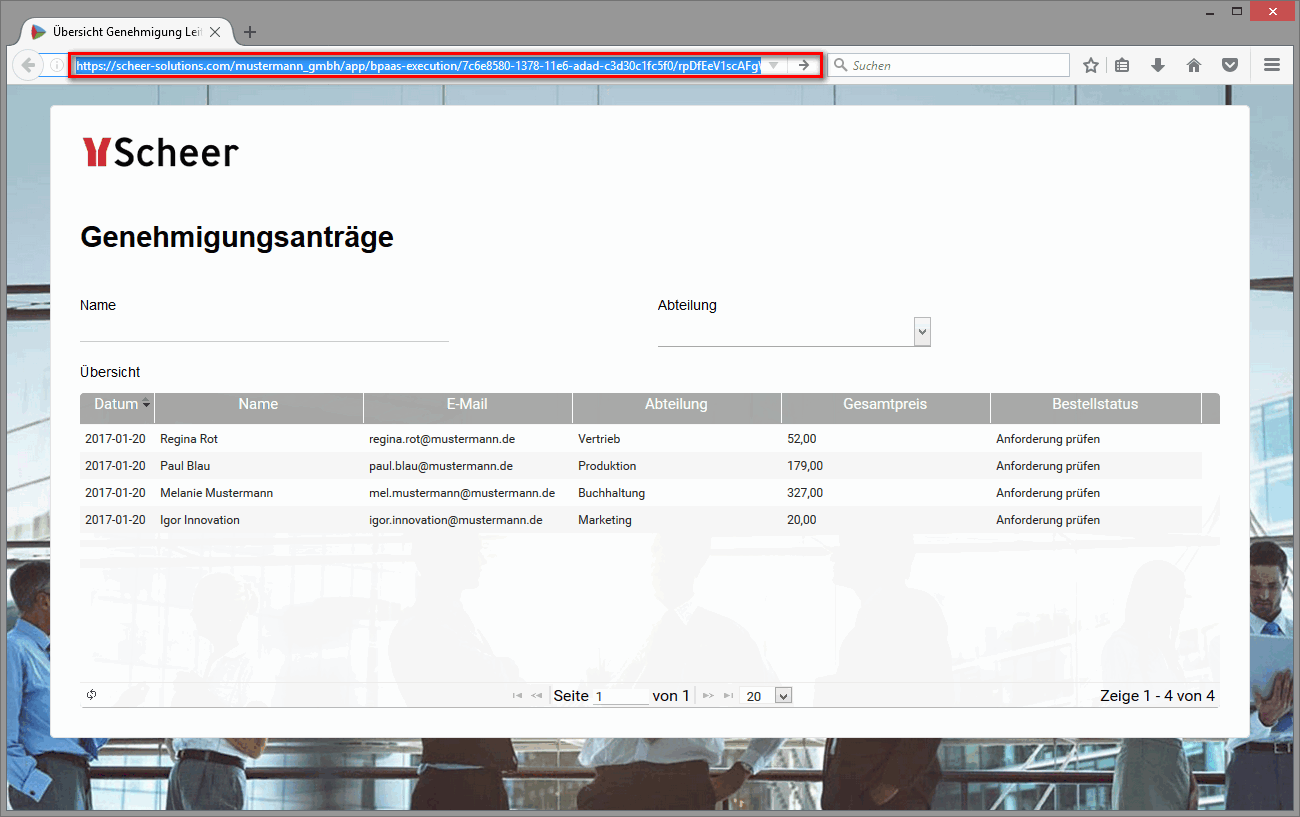This screenshot has width=1300, height=817.
Task: Sort by the Abteilung column header
Action: 676,405
